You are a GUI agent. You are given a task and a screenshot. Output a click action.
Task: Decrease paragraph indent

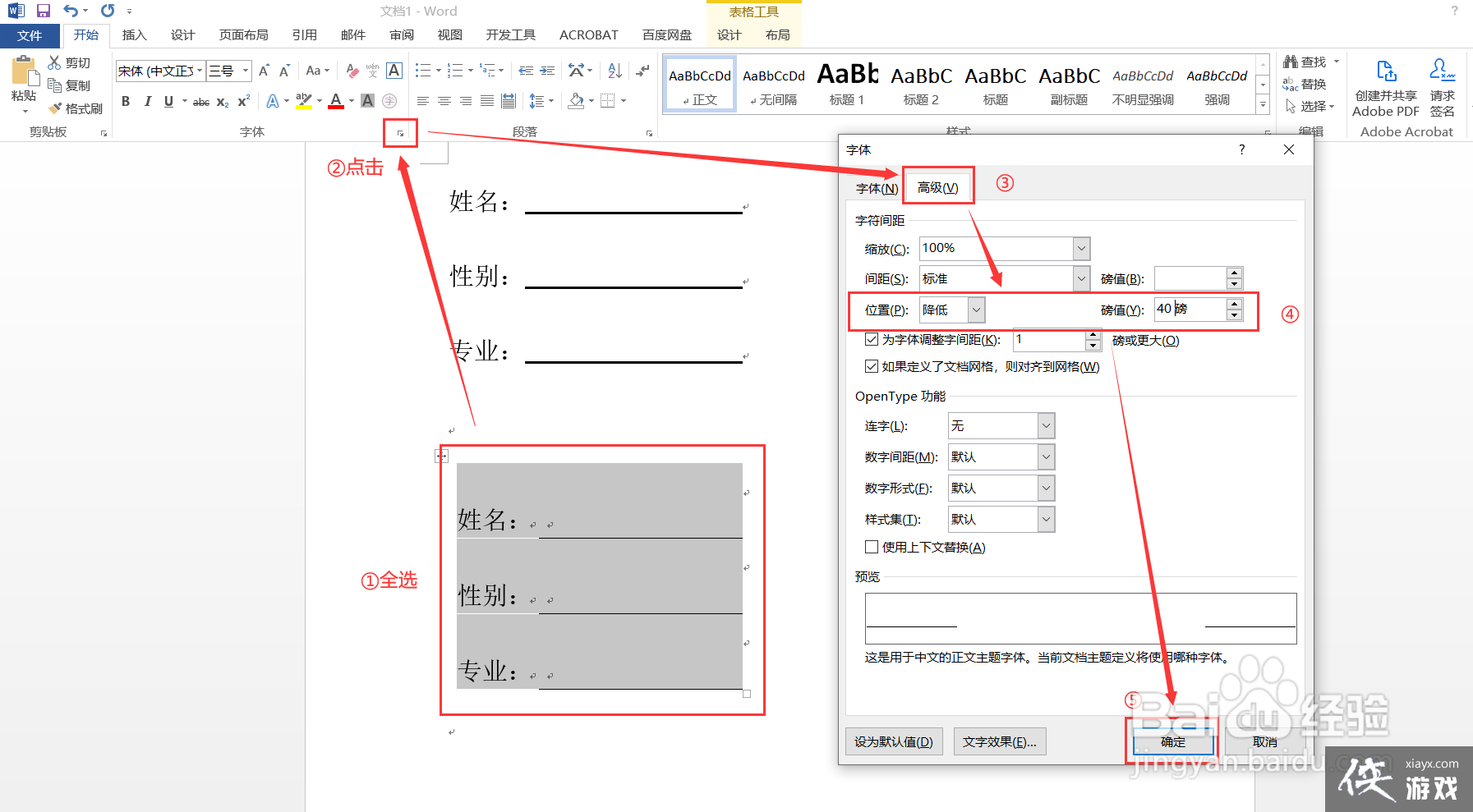click(x=526, y=71)
